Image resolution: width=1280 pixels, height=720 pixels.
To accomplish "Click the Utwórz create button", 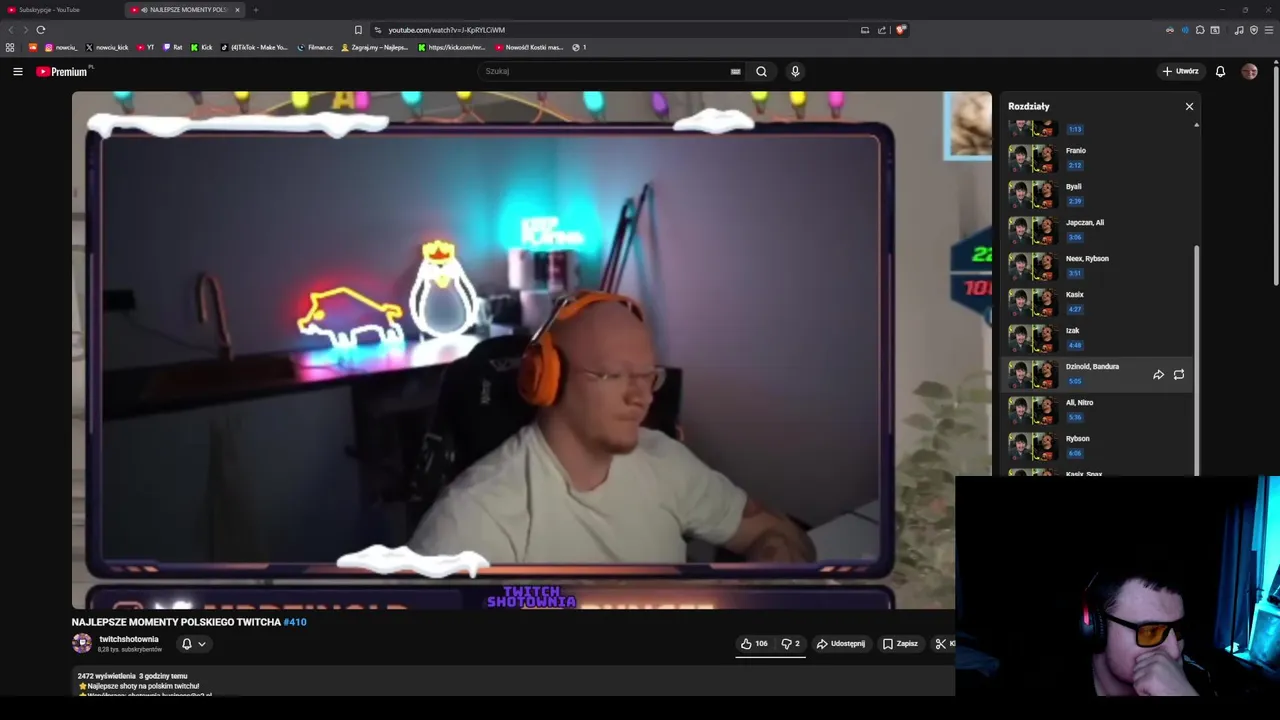I will [x=1180, y=71].
